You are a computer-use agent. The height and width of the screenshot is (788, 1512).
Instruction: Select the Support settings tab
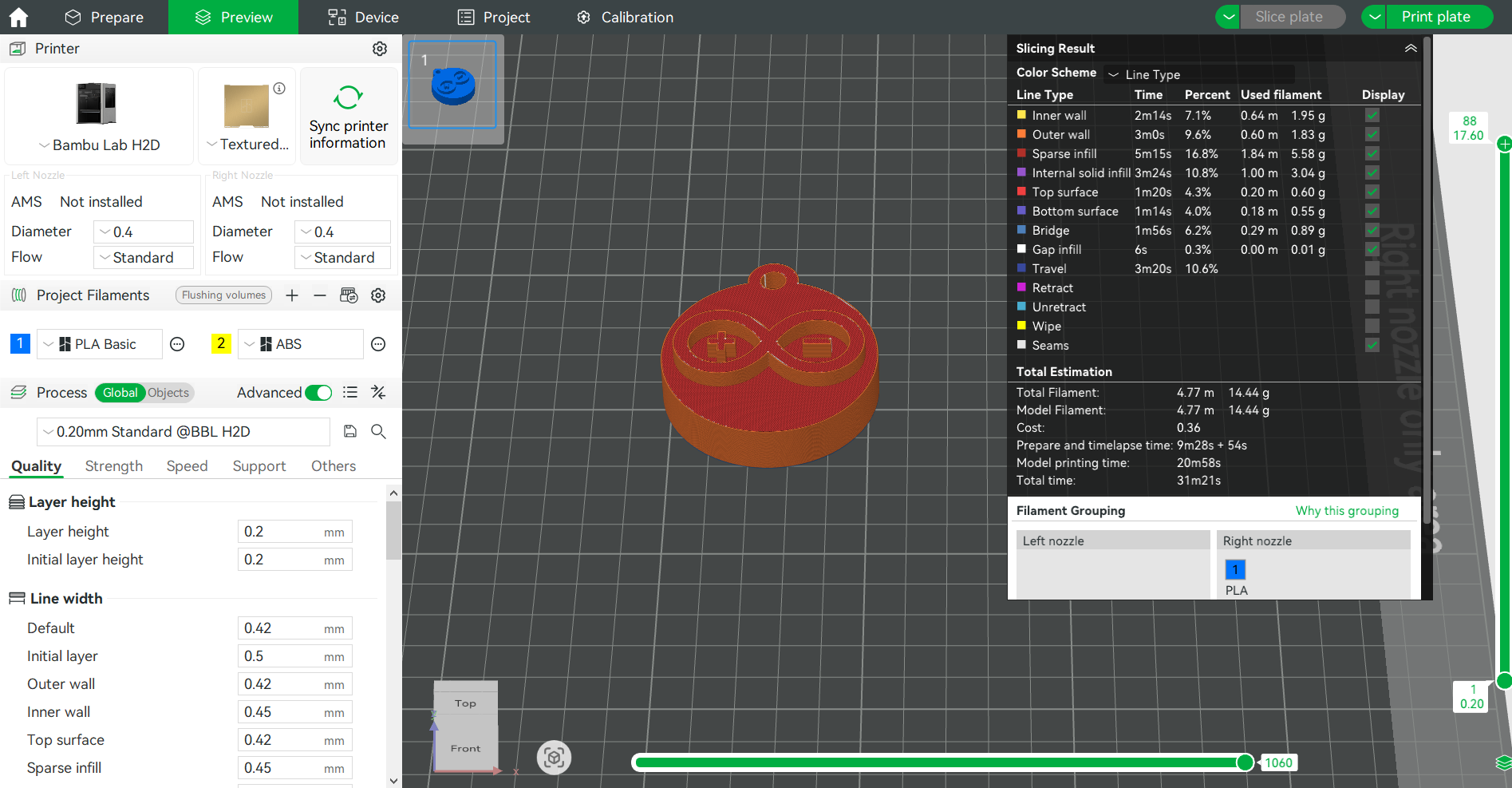pos(259,466)
